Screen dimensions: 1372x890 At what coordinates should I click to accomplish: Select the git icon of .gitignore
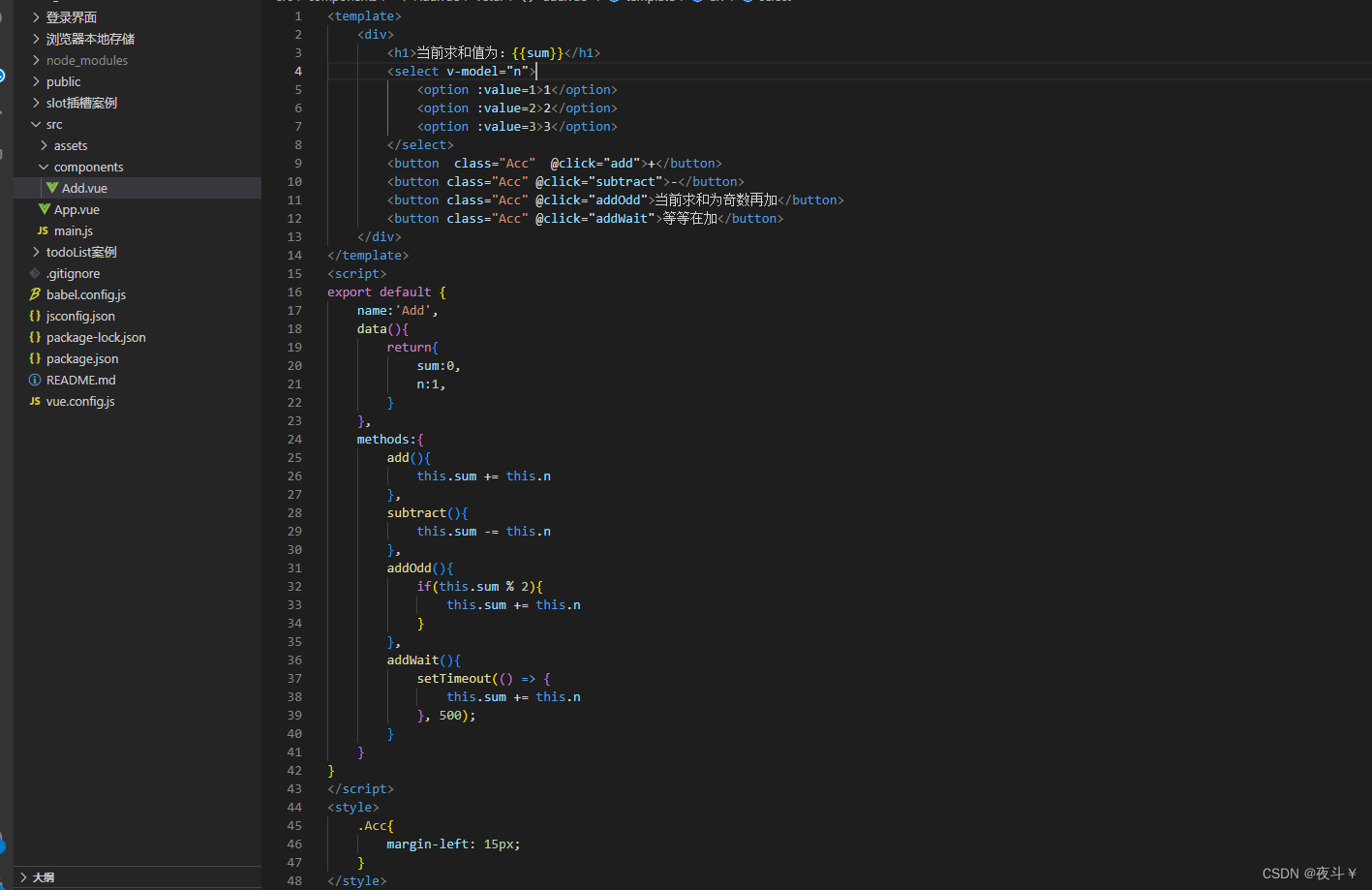[x=35, y=273]
